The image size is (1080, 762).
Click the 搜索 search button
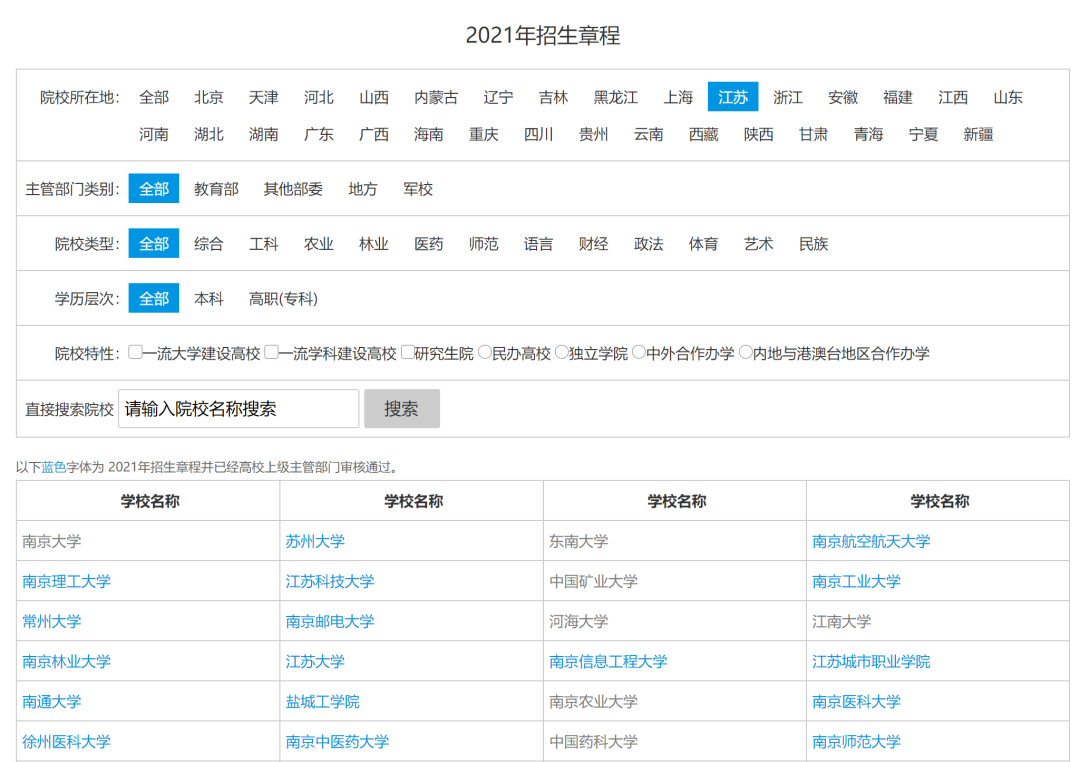coord(401,408)
